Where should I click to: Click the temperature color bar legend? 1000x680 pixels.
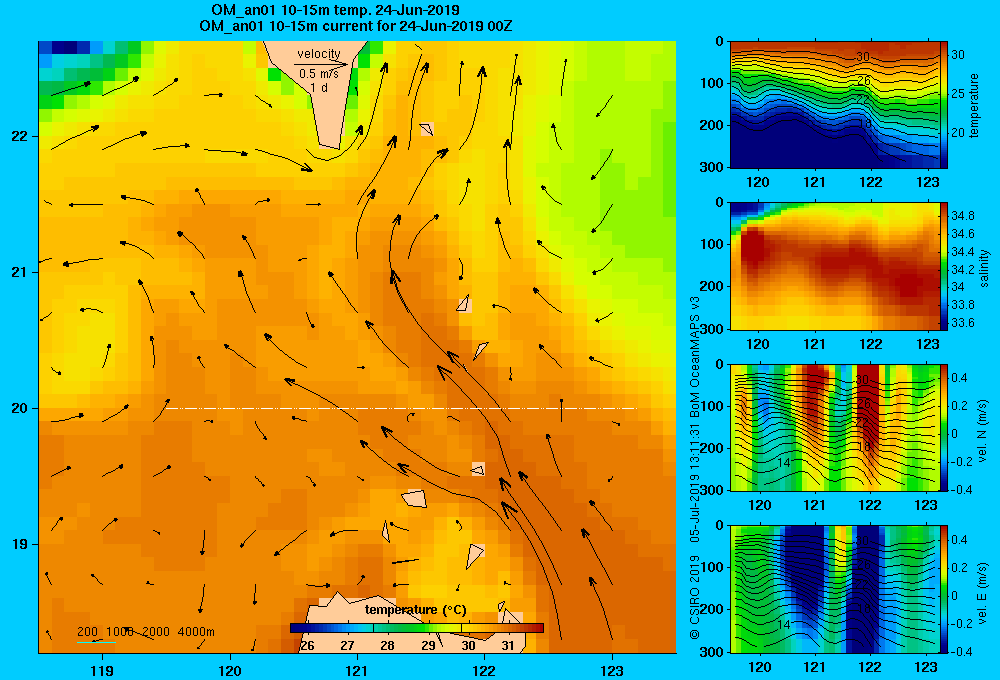416,628
